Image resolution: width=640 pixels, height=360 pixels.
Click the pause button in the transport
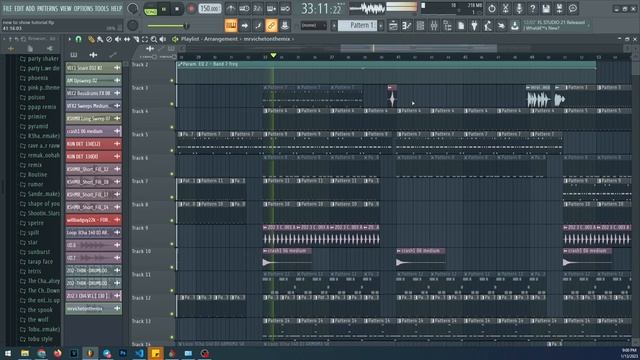[164, 9]
